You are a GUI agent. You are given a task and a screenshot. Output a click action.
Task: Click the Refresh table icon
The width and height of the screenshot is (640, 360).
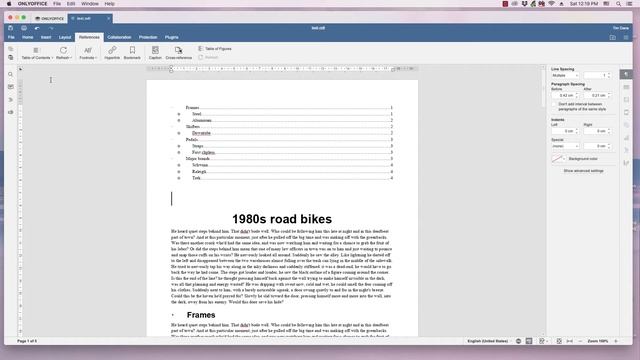(x=63, y=50)
